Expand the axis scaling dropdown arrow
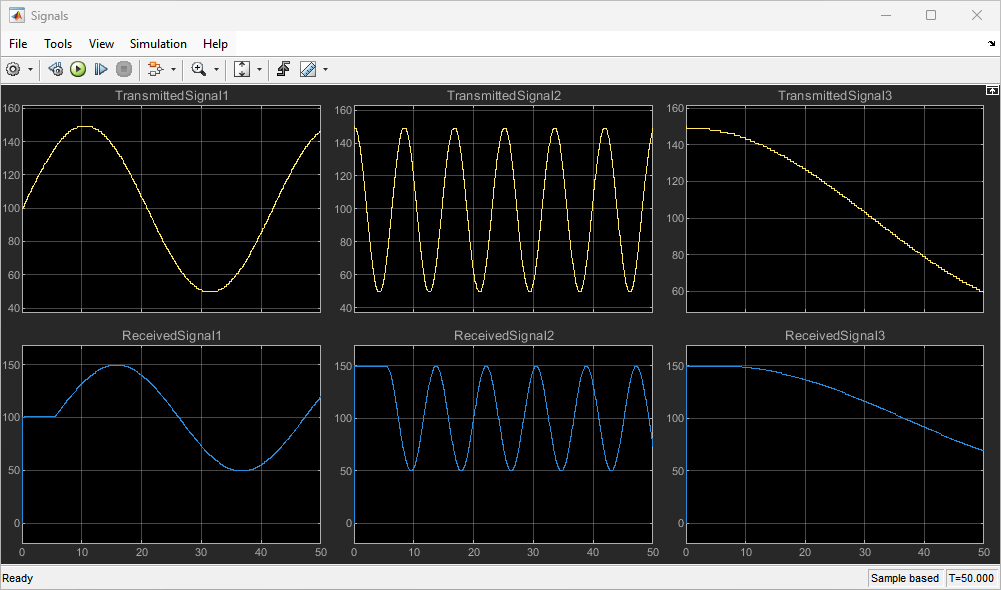Viewport: 1001px width, 590px height. tap(259, 70)
